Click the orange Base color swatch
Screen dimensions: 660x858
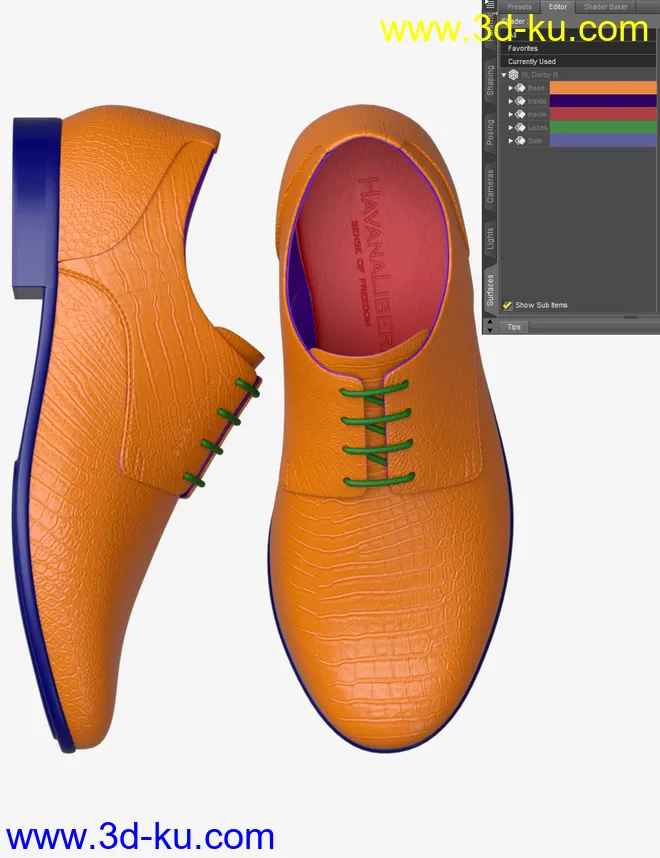602,88
